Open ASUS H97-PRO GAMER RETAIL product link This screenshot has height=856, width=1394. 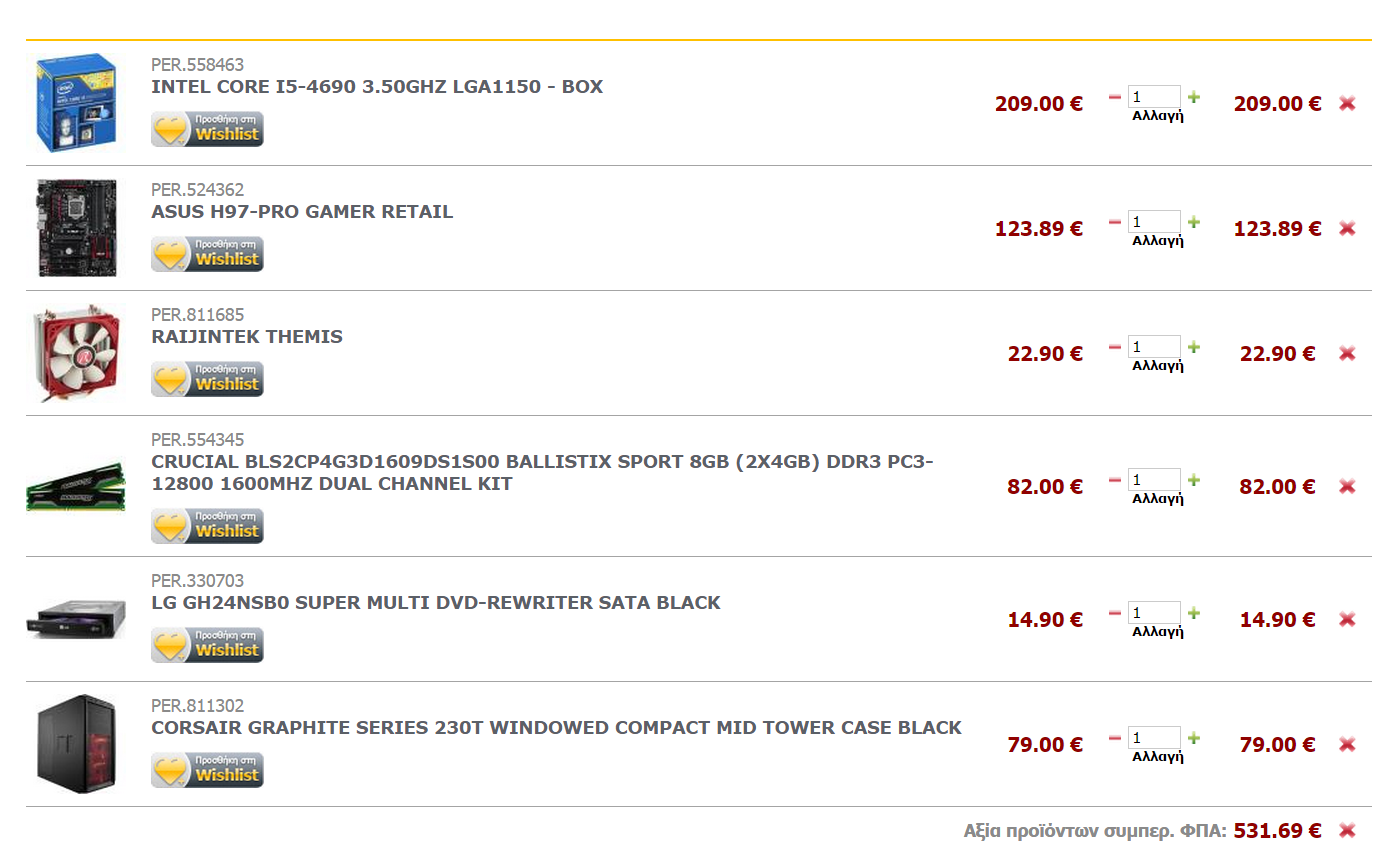[x=302, y=212]
